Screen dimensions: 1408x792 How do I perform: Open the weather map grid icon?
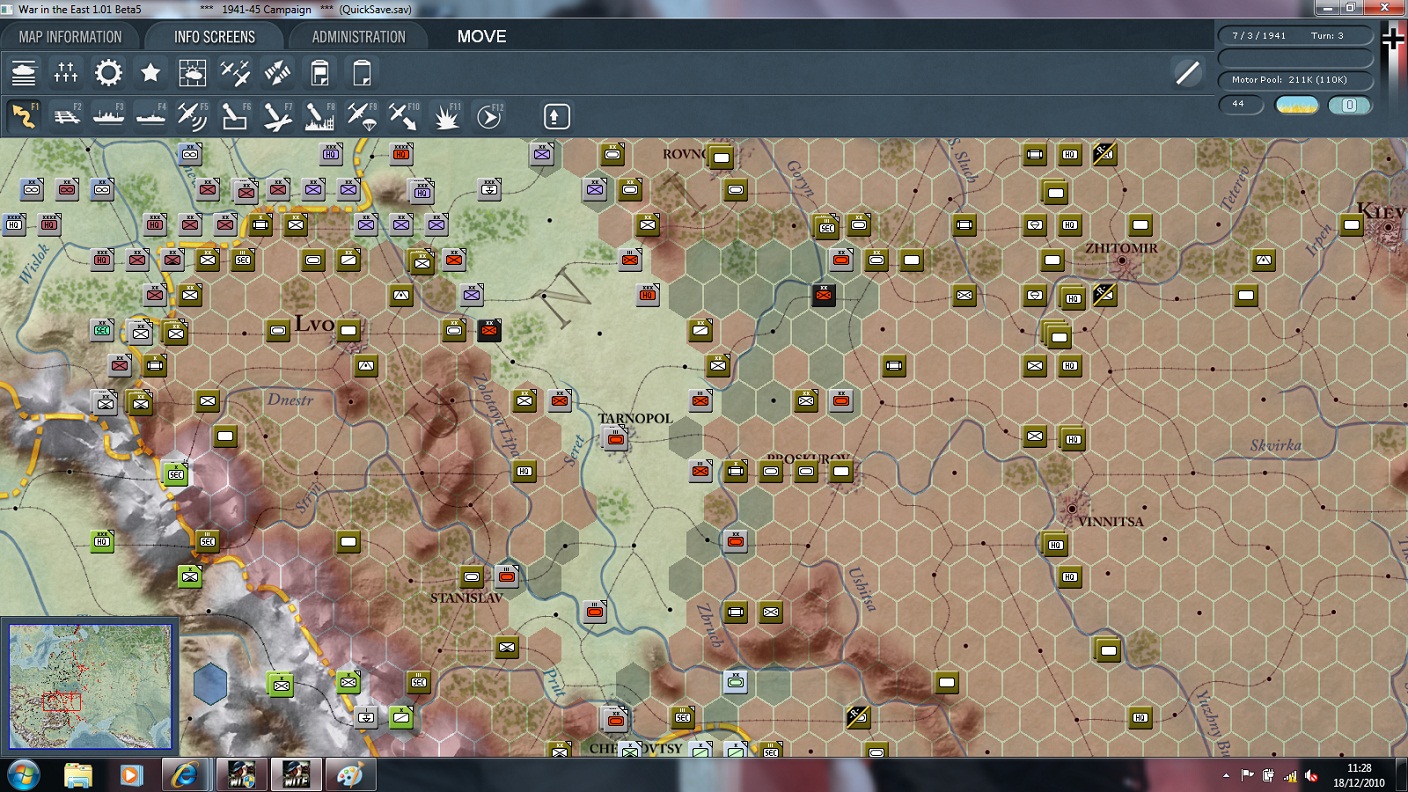[x=192, y=73]
